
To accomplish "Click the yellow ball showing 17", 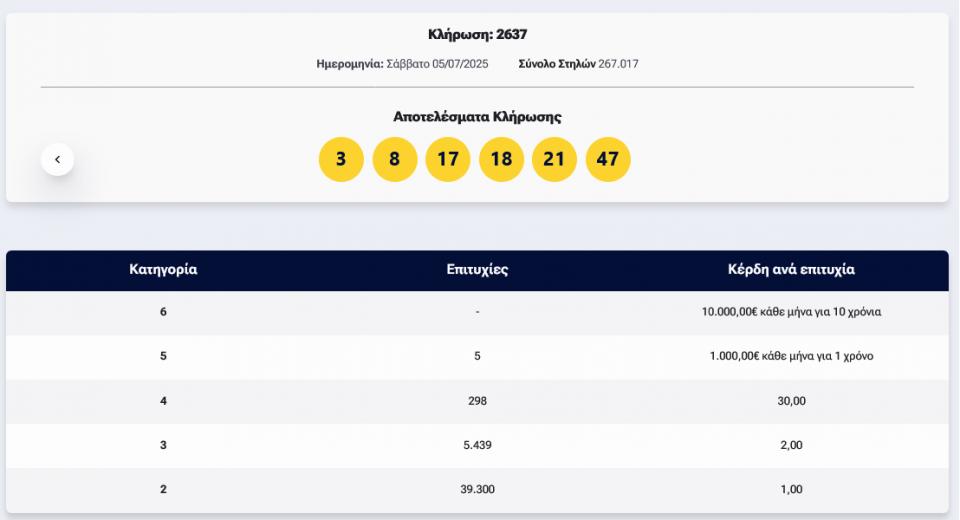I will point(448,159).
